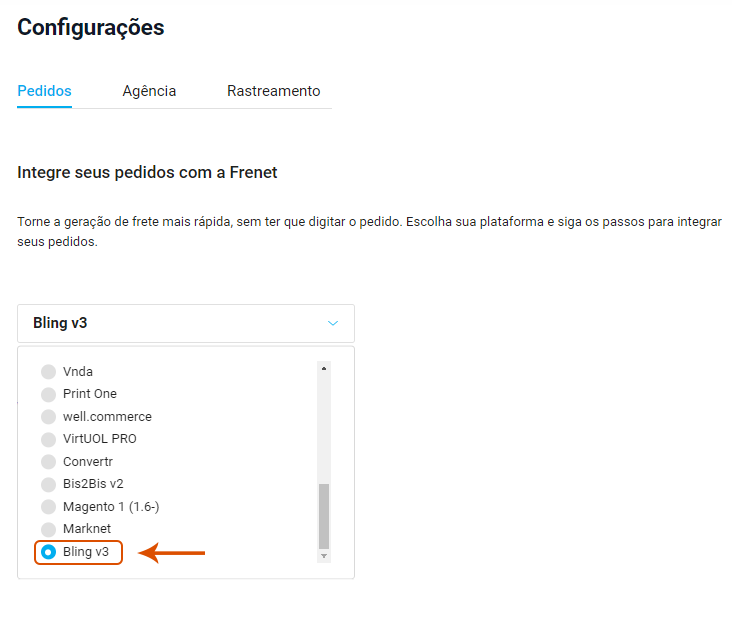
Task: Click the scrollbar down arrow
Action: coord(323,555)
